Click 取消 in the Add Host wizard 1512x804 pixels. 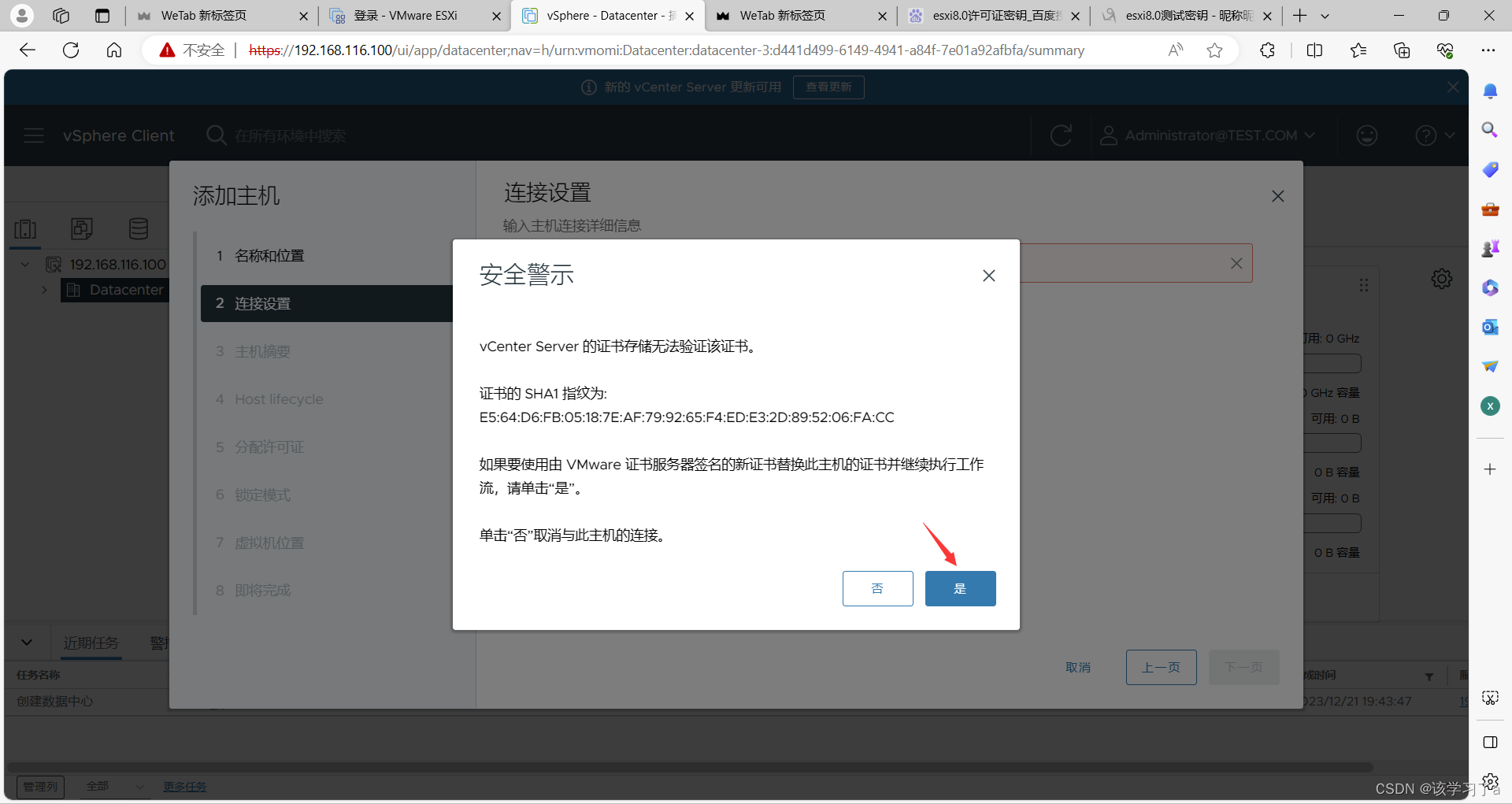pos(1078,667)
